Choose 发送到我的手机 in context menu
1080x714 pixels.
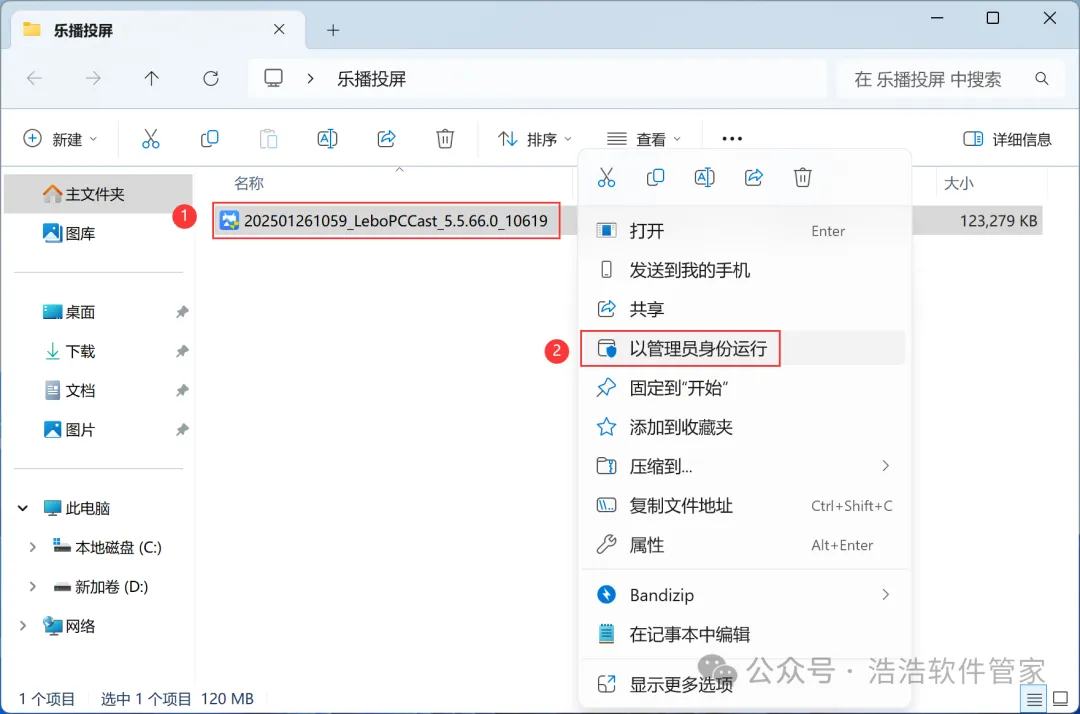click(x=744, y=270)
